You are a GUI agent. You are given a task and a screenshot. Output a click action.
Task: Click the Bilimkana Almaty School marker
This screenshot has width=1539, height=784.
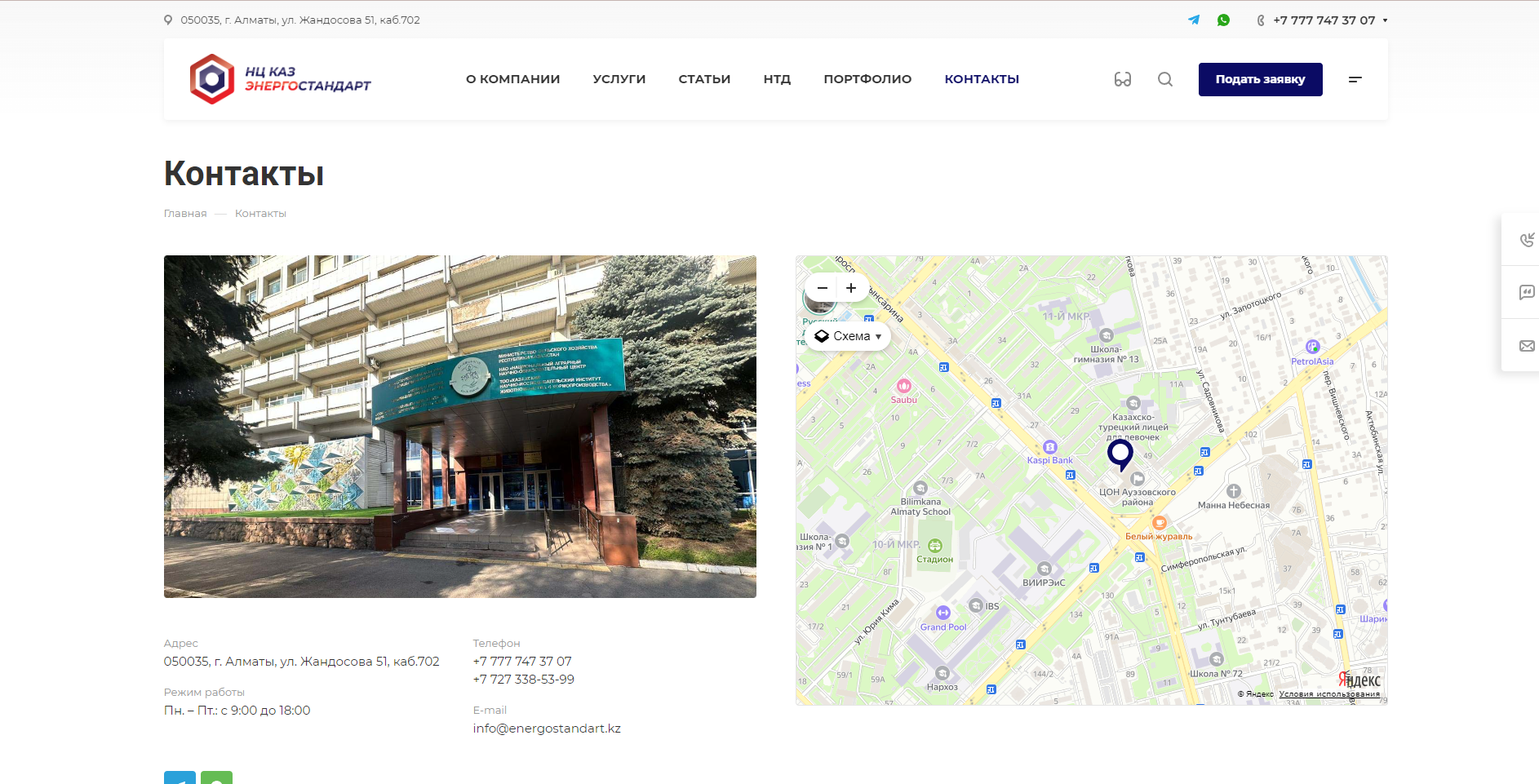(920, 489)
